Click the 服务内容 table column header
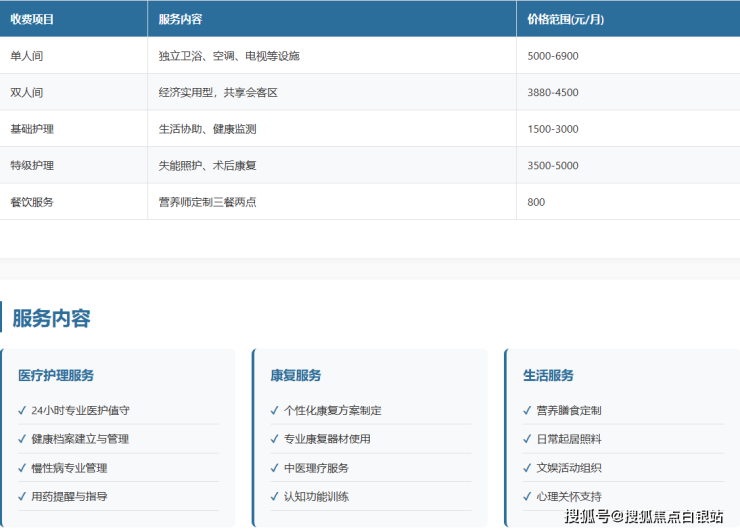Image resolution: width=740 pixels, height=532 pixels. coord(180,19)
